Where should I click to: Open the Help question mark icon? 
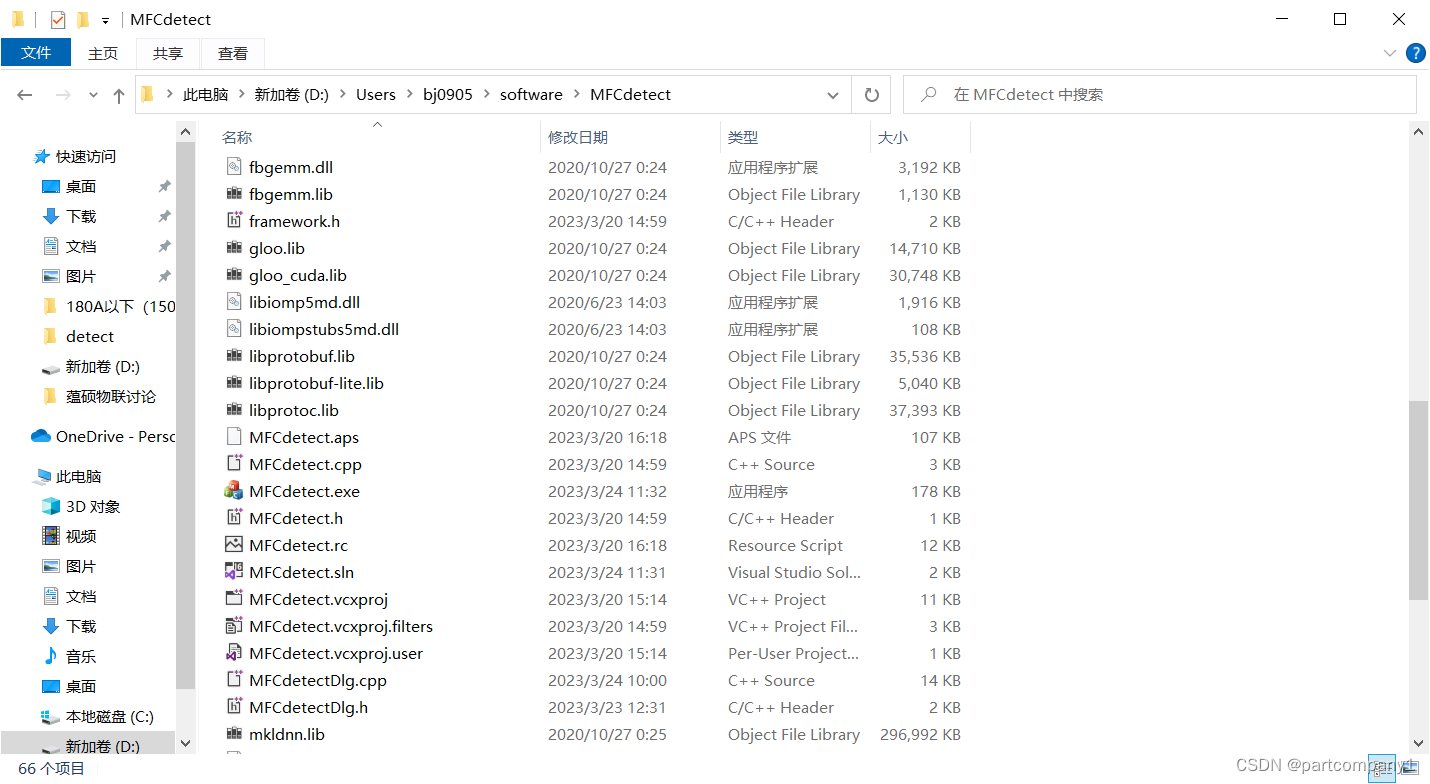pos(1416,53)
